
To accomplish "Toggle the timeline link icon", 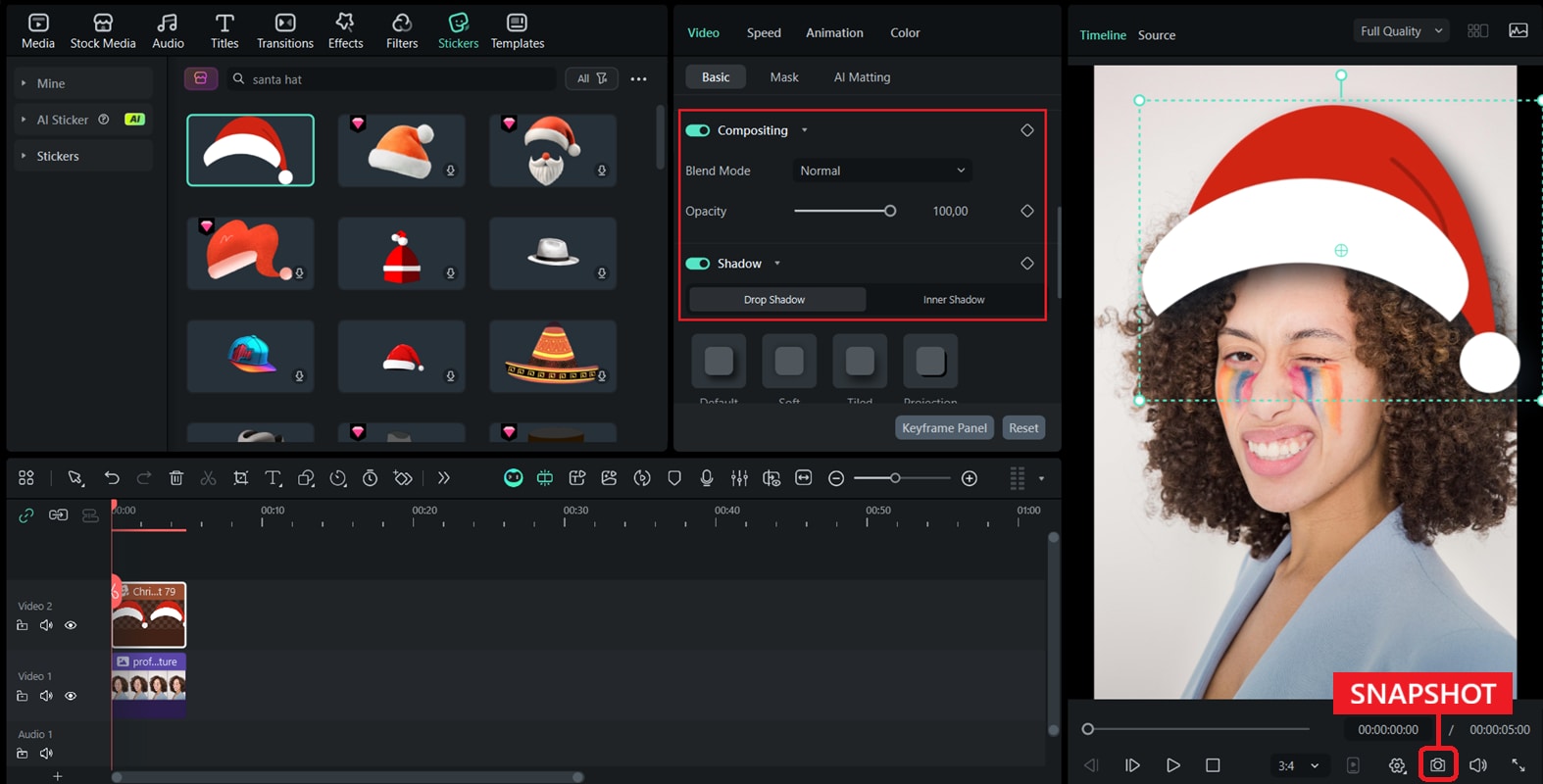I will pyautogui.click(x=26, y=514).
